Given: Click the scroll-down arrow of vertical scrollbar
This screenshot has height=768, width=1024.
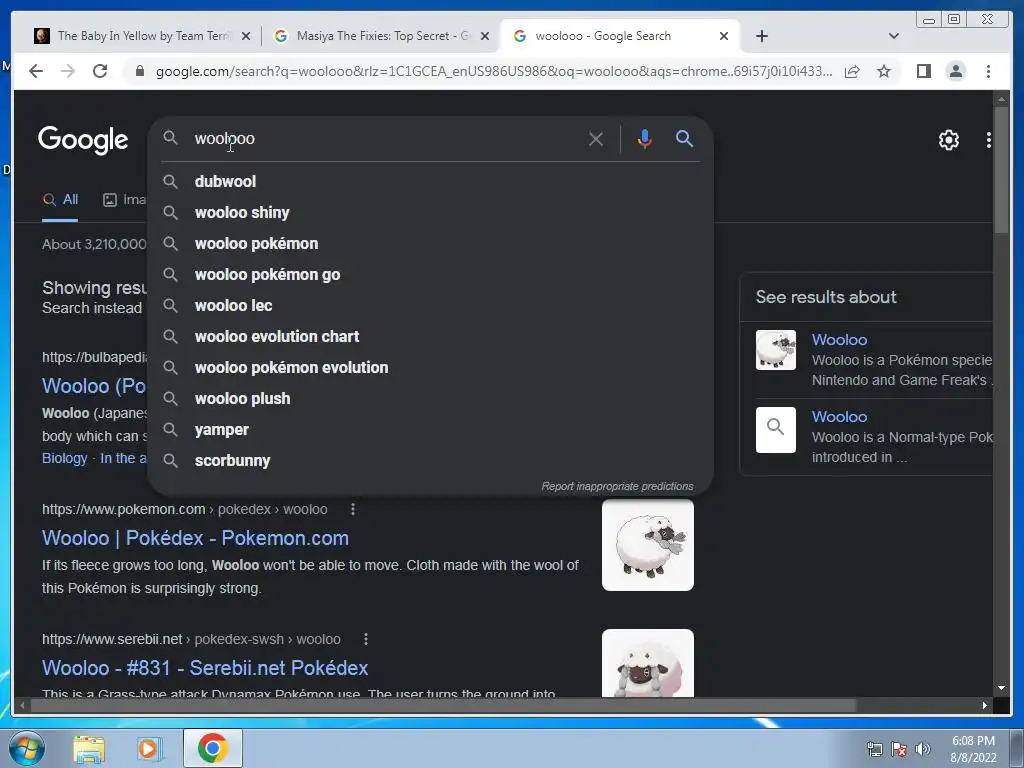Looking at the screenshot, I should (x=1001, y=688).
